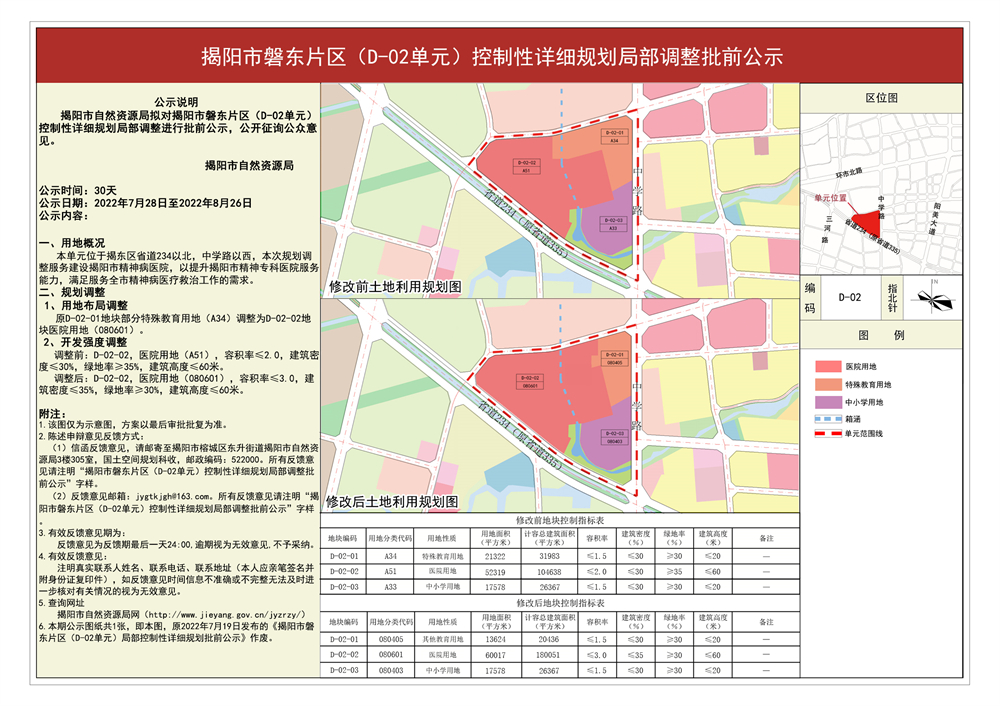
Task: Click the 修改后地块控制指标表 table title
Action: point(559,603)
